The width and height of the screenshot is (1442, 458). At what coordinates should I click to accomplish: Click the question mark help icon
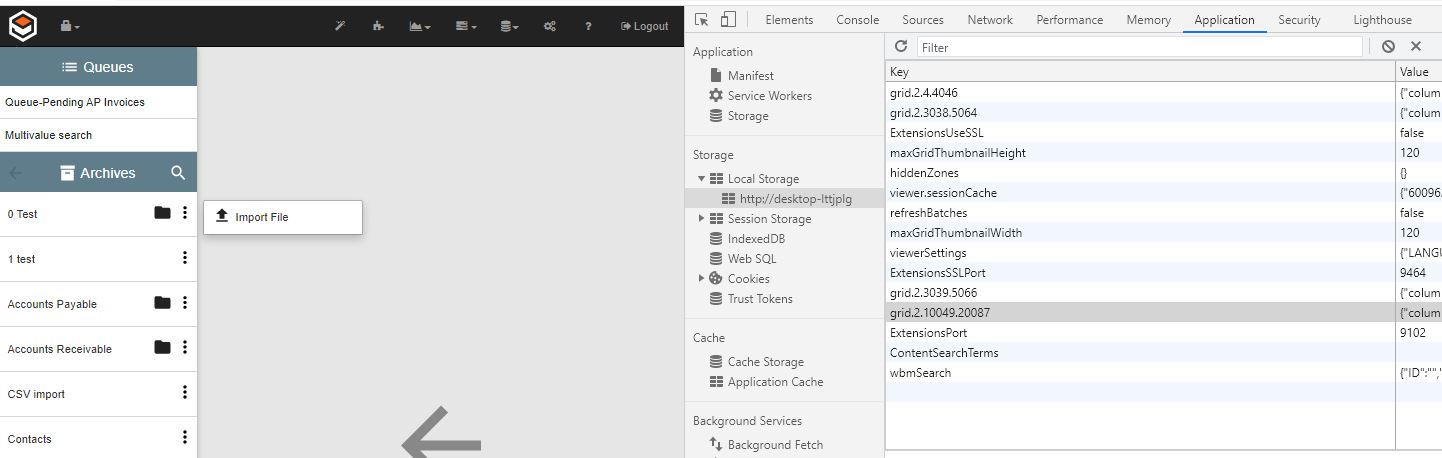click(588, 26)
